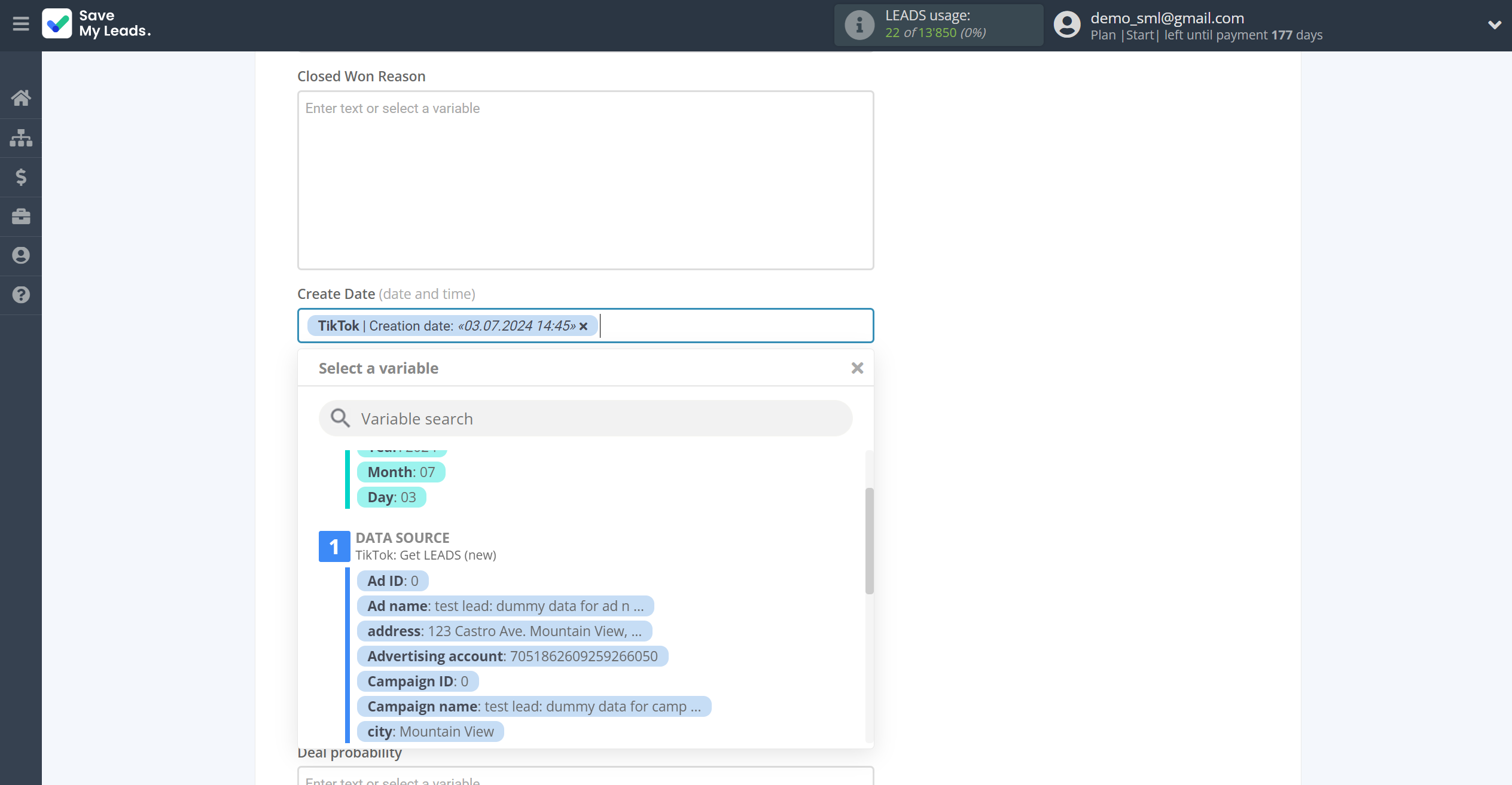The width and height of the screenshot is (1512, 785).
Task: Select the Advertising account variable
Action: (513, 656)
